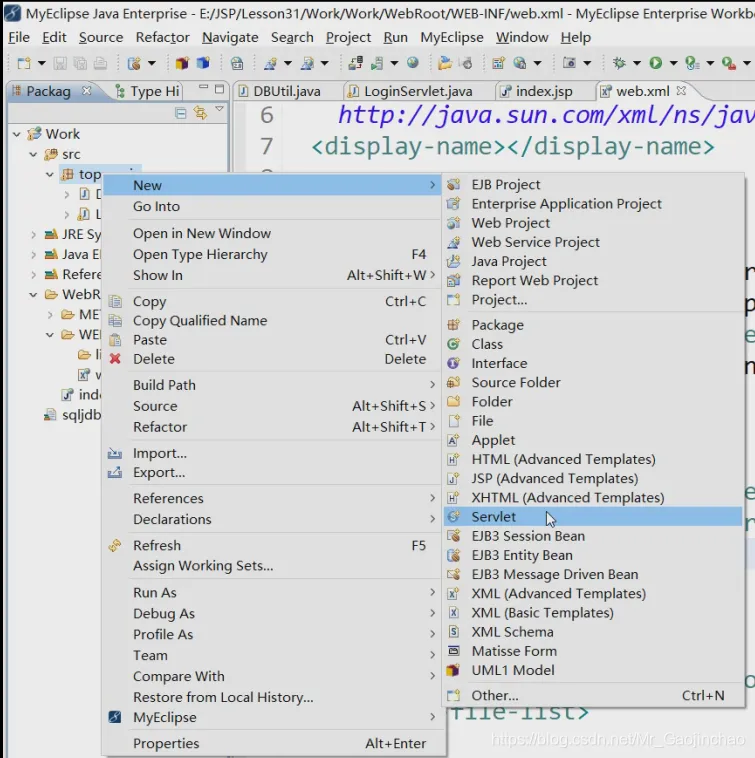Choose JSP (Advanced Templates) entry
This screenshot has height=758, width=755.
(593, 479)
